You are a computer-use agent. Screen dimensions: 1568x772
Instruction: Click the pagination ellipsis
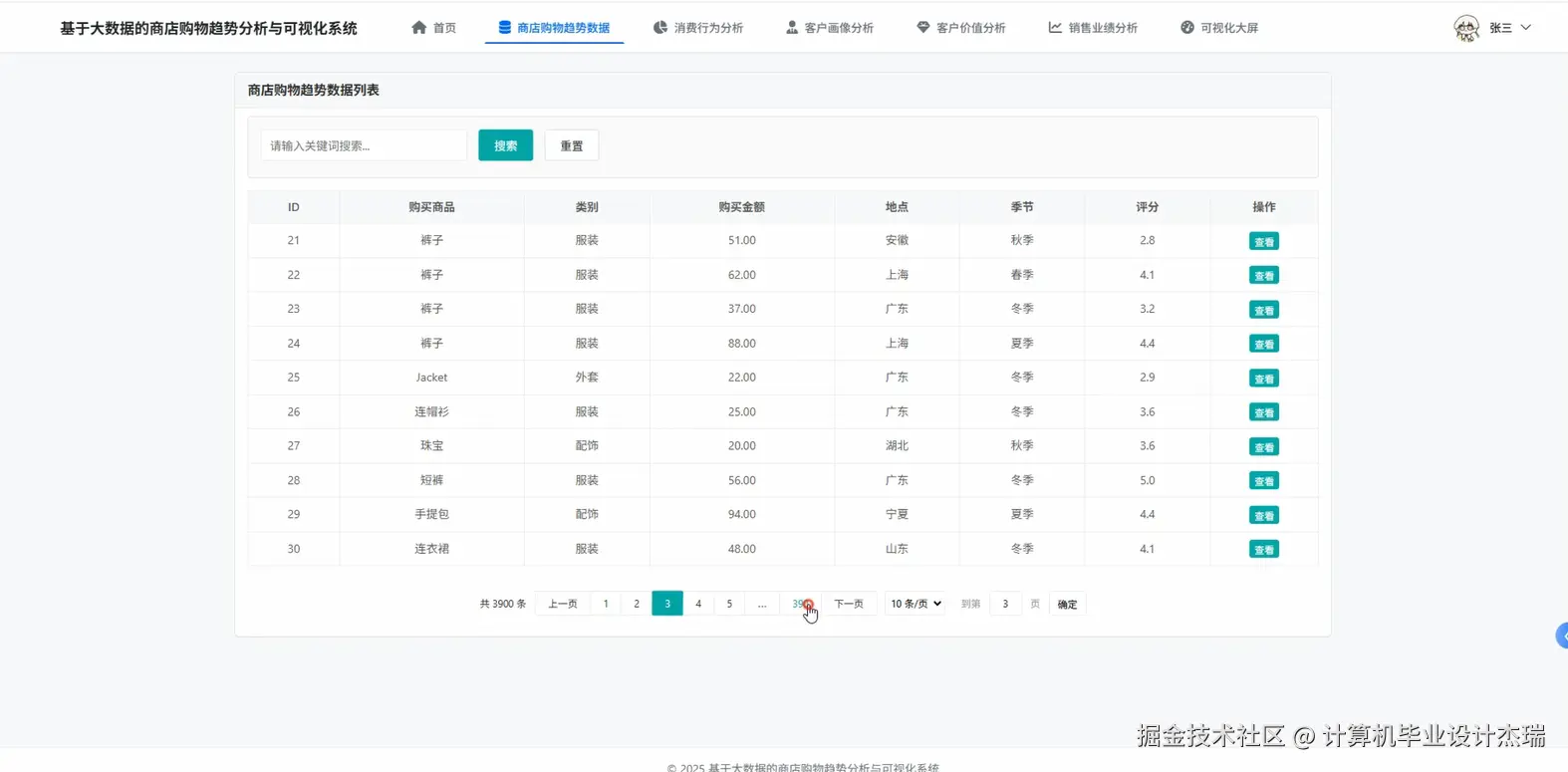762,604
